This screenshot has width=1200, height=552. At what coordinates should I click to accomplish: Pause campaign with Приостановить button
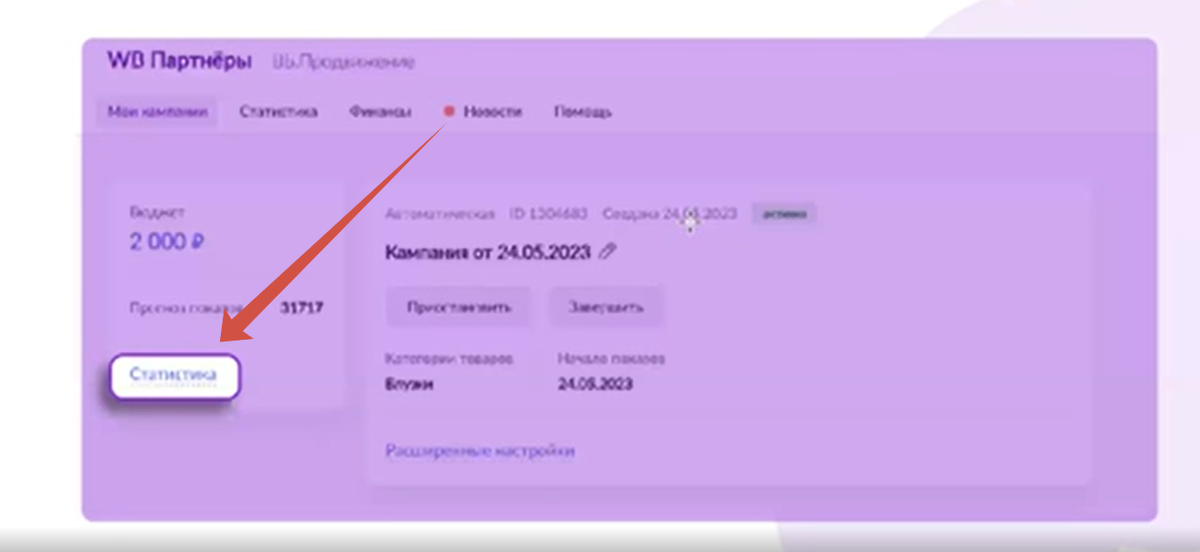point(460,307)
